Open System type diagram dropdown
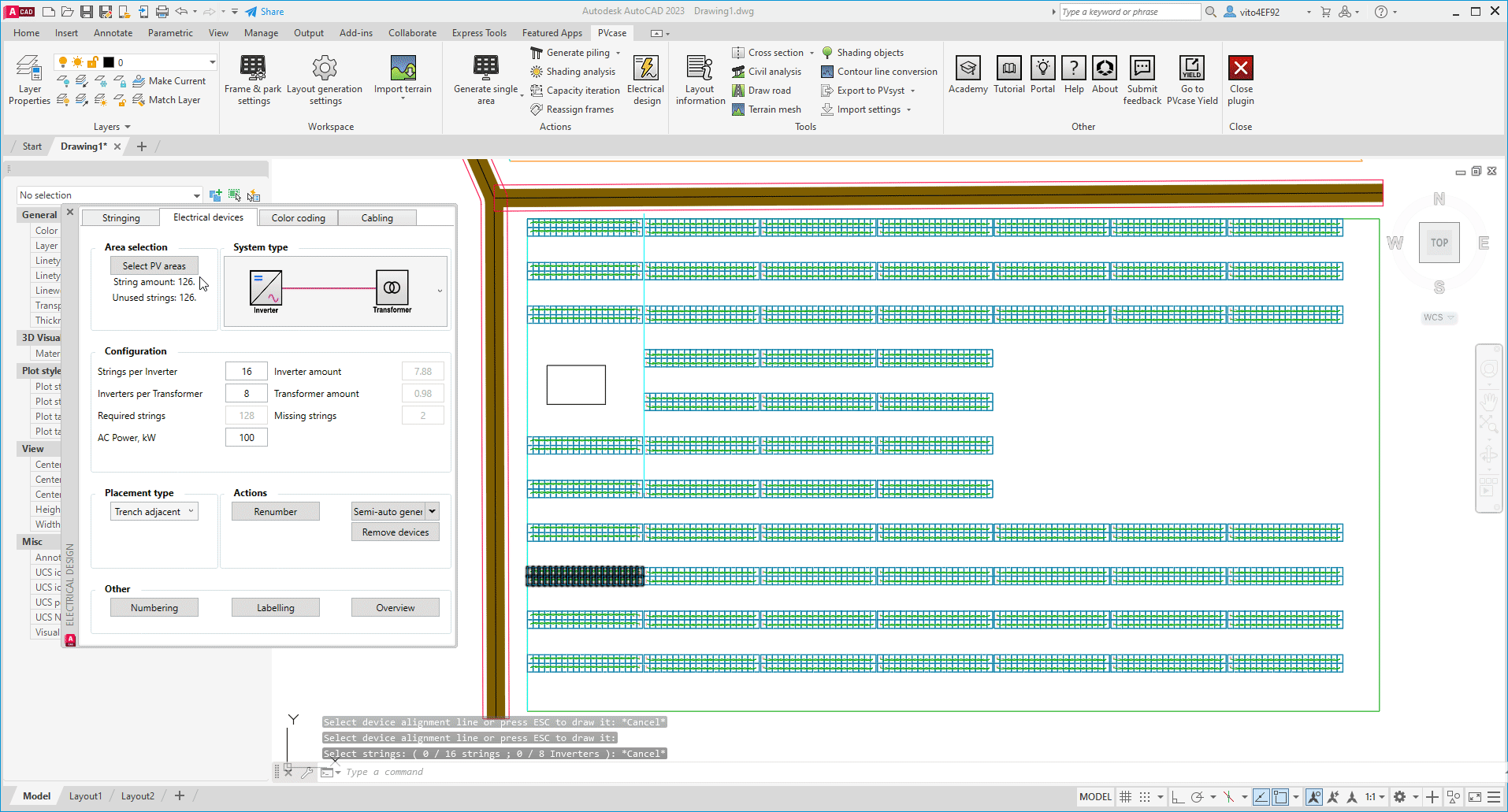The width and height of the screenshot is (1508, 812). point(440,291)
